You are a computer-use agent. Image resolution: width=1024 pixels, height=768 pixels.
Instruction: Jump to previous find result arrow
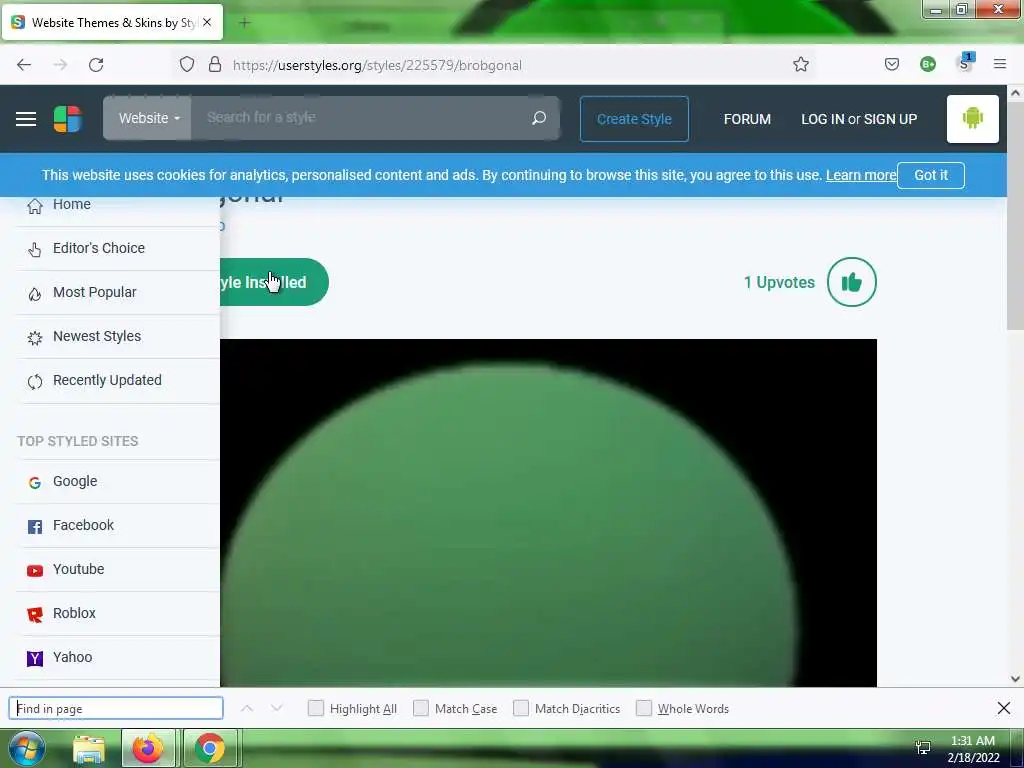(x=247, y=709)
